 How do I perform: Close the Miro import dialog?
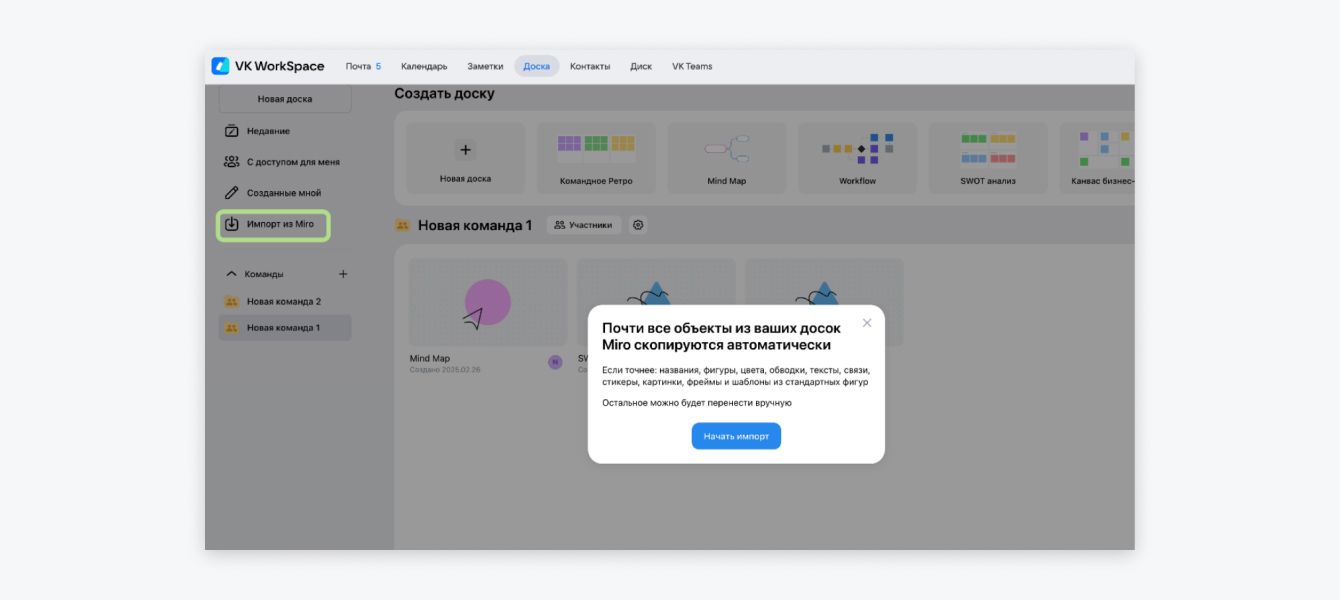point(867,323)
